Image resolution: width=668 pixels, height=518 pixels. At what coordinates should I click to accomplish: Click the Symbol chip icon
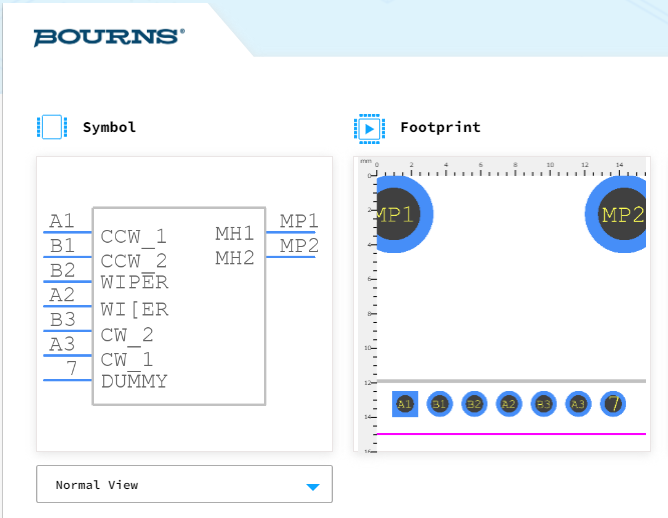tap(52, 127)
